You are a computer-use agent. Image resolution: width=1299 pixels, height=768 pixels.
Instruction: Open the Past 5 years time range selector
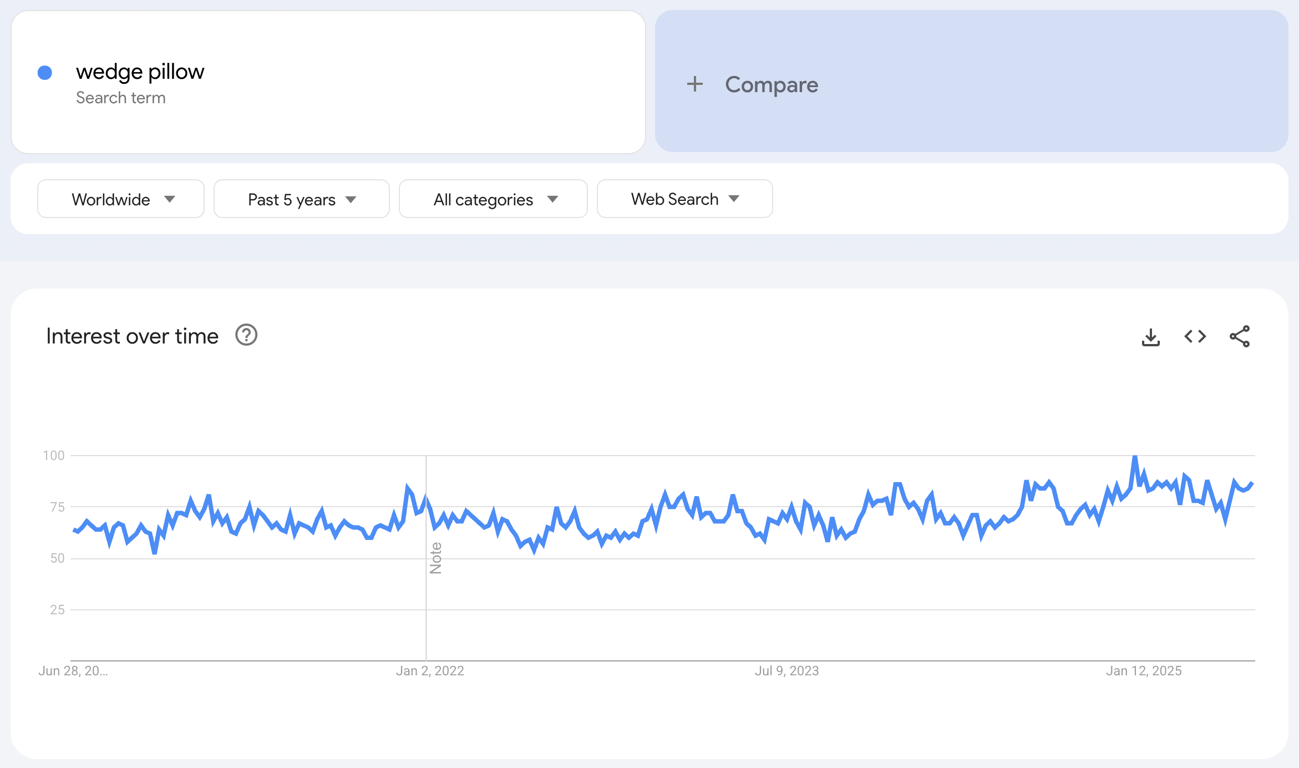point(301,199)
